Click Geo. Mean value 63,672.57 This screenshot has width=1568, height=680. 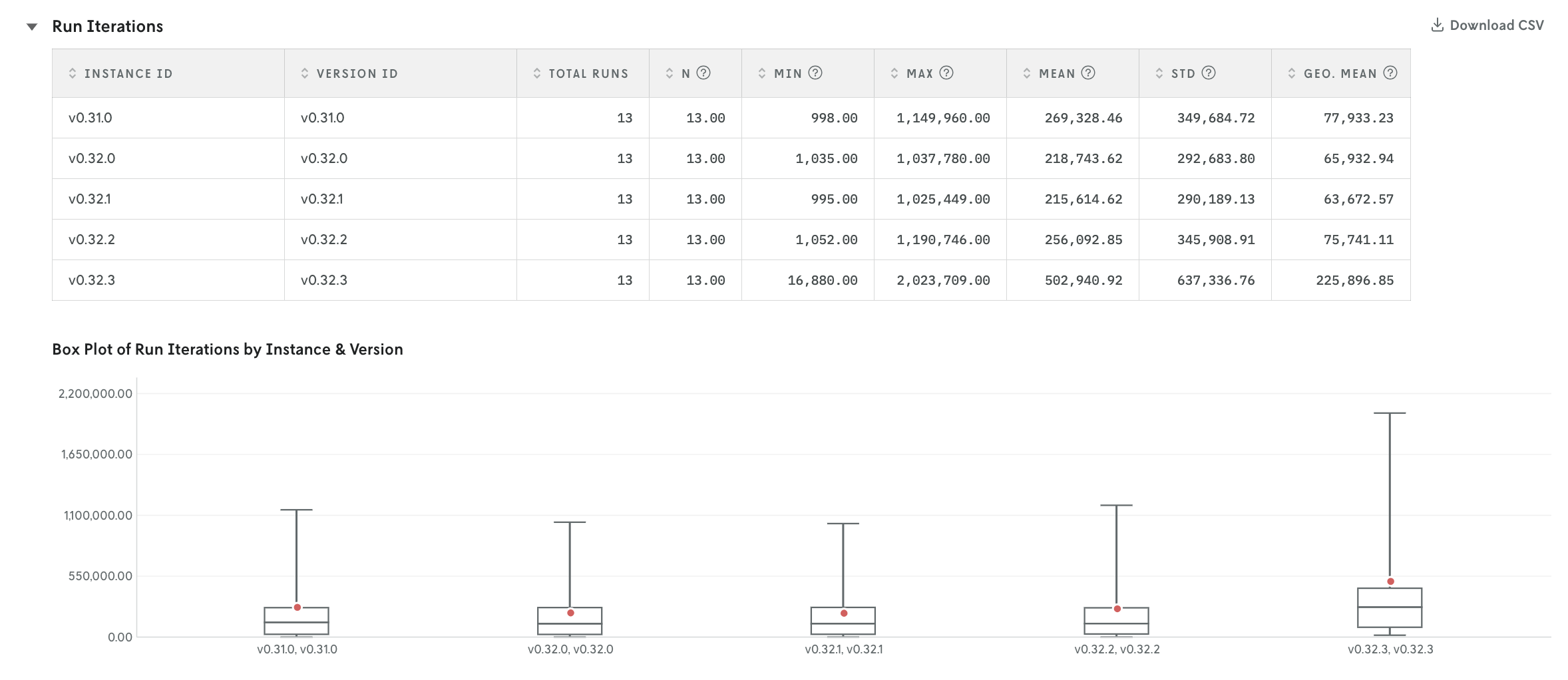1358,199
